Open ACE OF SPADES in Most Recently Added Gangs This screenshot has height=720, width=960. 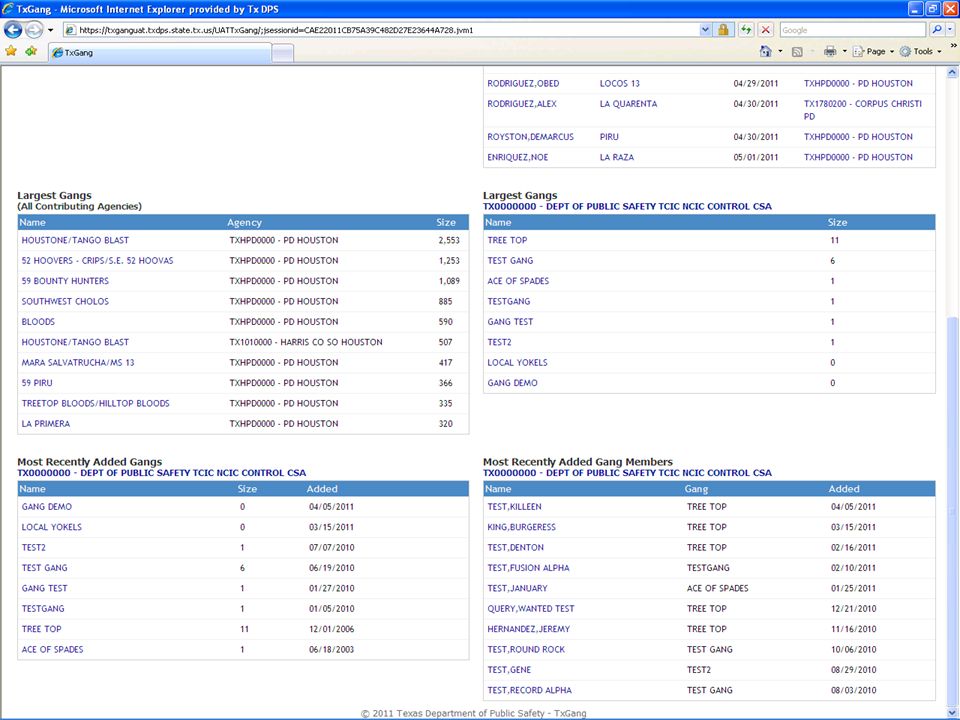pyautogui.click(x=52, y=649)
